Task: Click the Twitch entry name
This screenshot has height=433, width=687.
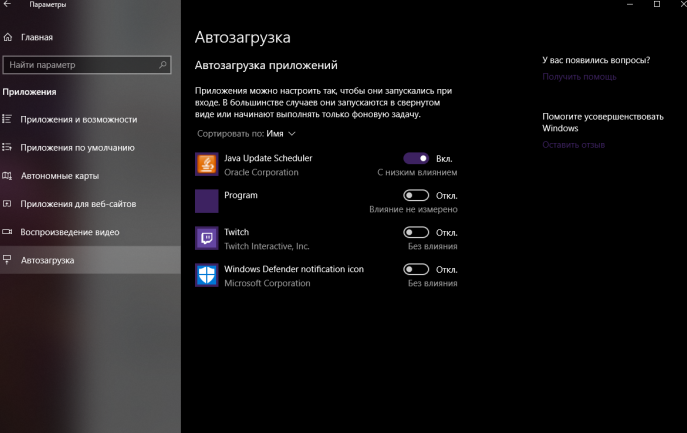Action: (237, 232)
